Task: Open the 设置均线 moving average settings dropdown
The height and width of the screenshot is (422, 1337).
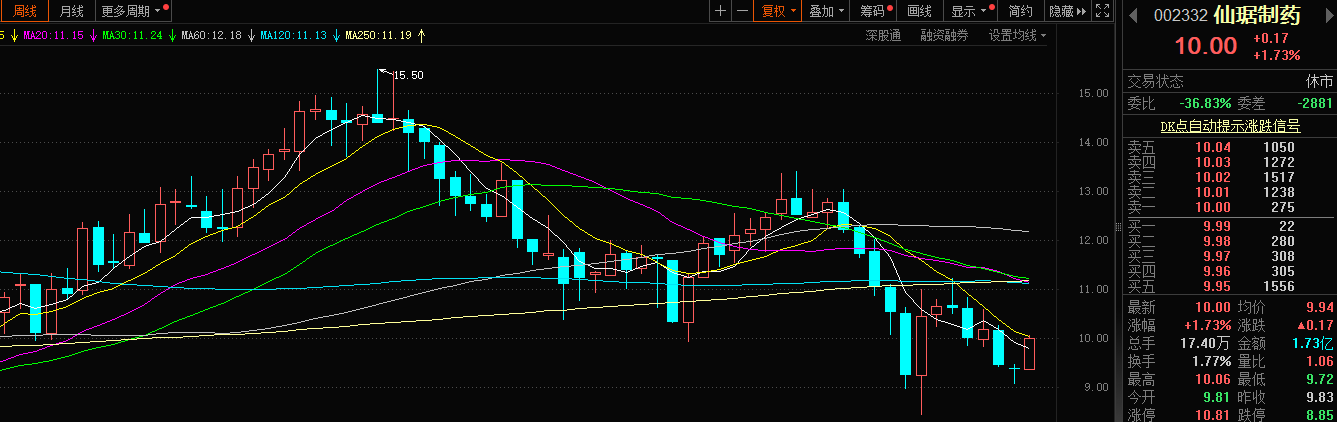Action: point(1017,36)
